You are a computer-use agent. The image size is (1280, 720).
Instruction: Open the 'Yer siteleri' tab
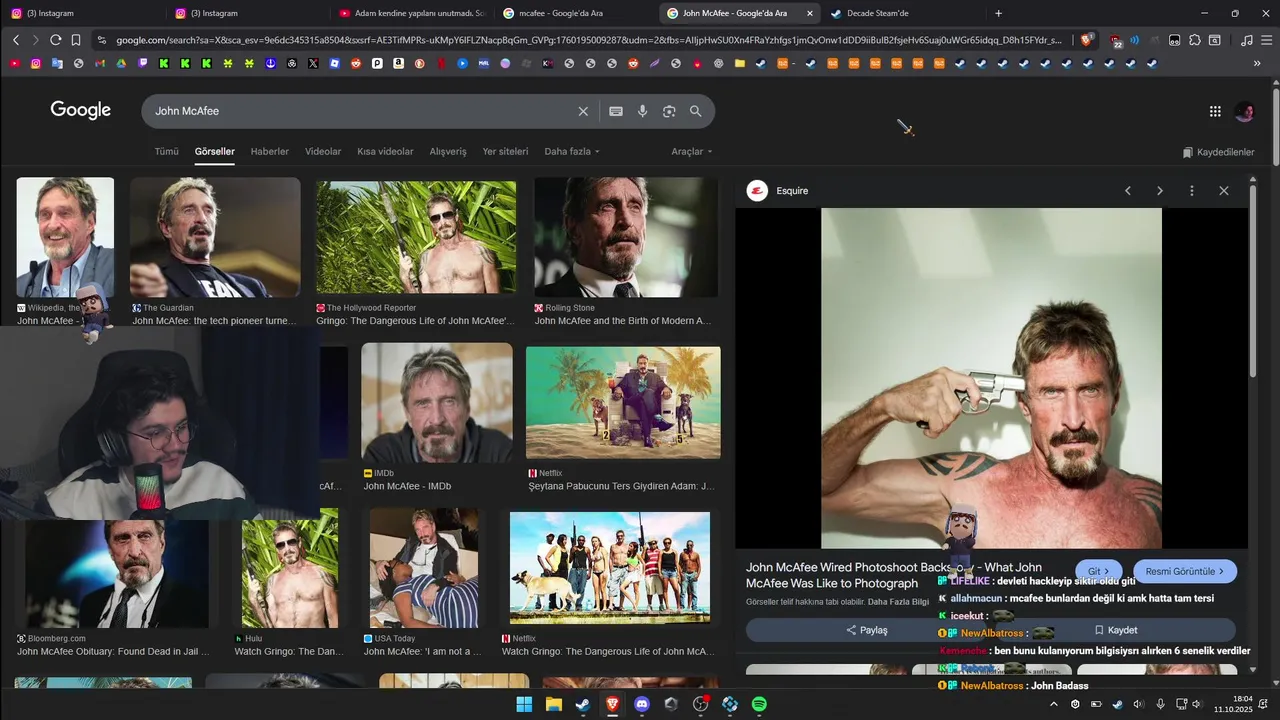[x=505, y=152]
